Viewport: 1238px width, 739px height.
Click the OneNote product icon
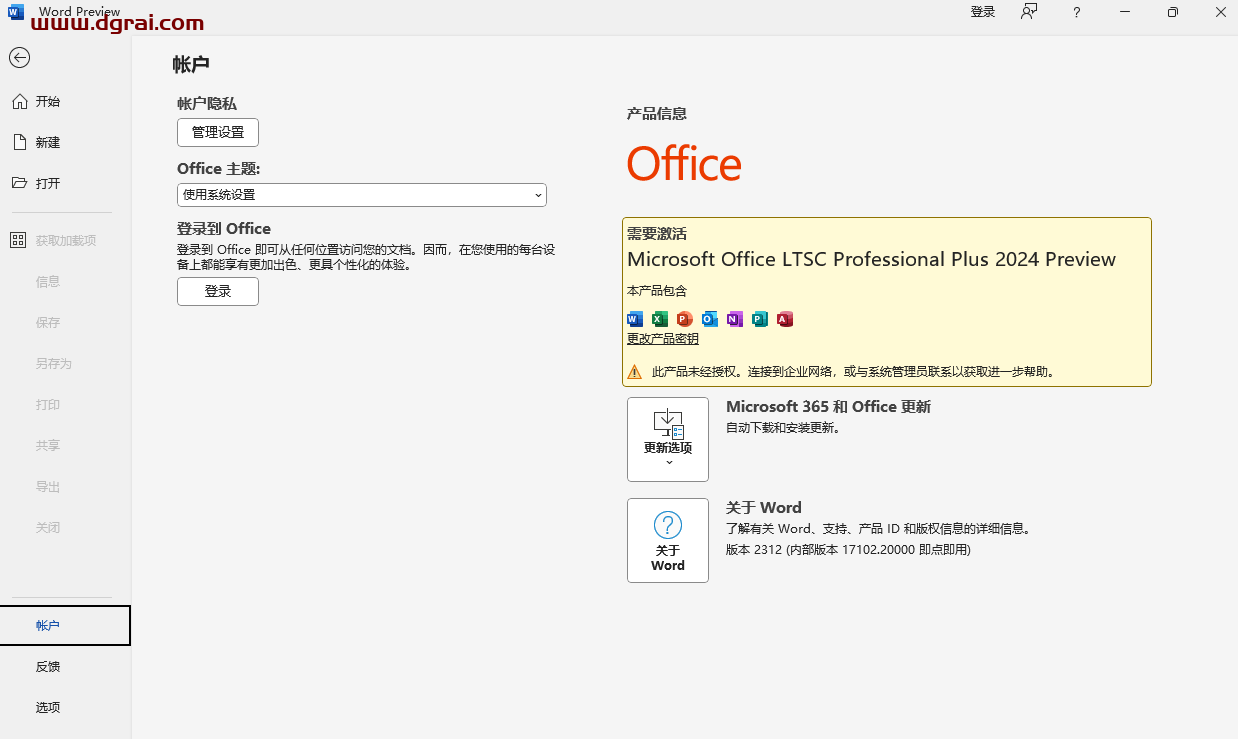(734, 319)
